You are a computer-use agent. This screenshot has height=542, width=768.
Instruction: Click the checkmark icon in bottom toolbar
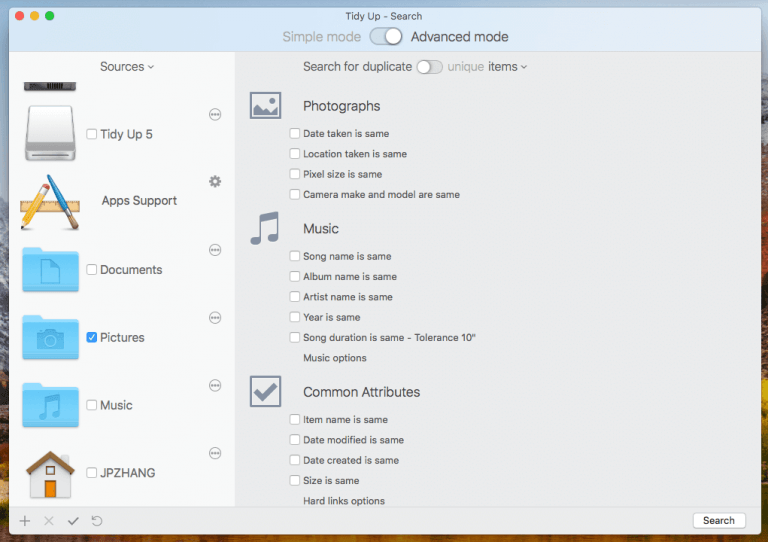[73, 521]
